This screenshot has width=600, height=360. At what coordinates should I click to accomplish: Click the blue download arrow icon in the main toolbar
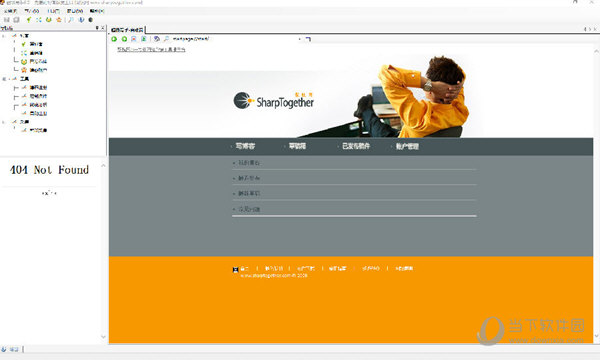coord(81,20)
